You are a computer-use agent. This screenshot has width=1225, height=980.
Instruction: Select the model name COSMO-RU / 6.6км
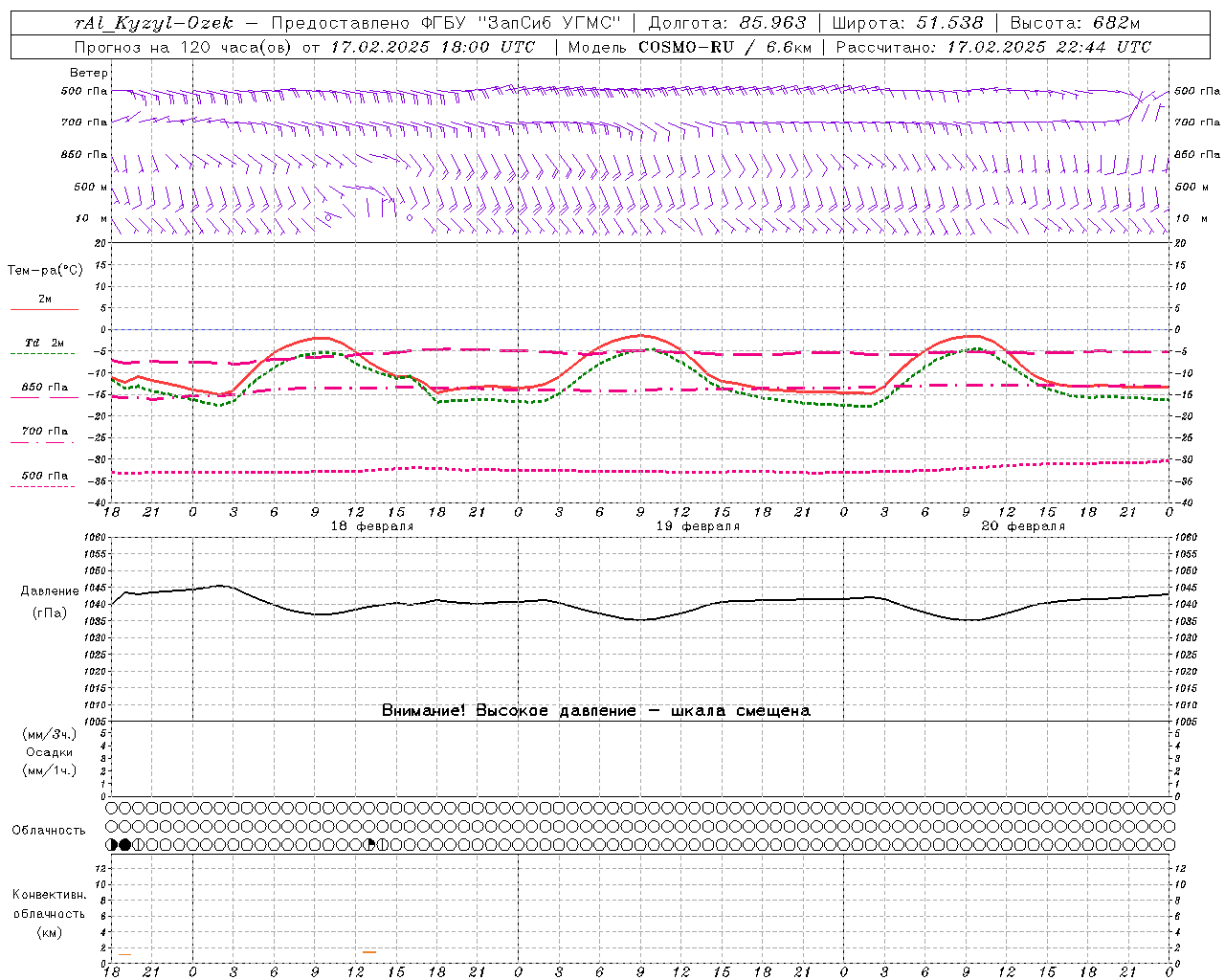tap(724, 47)
